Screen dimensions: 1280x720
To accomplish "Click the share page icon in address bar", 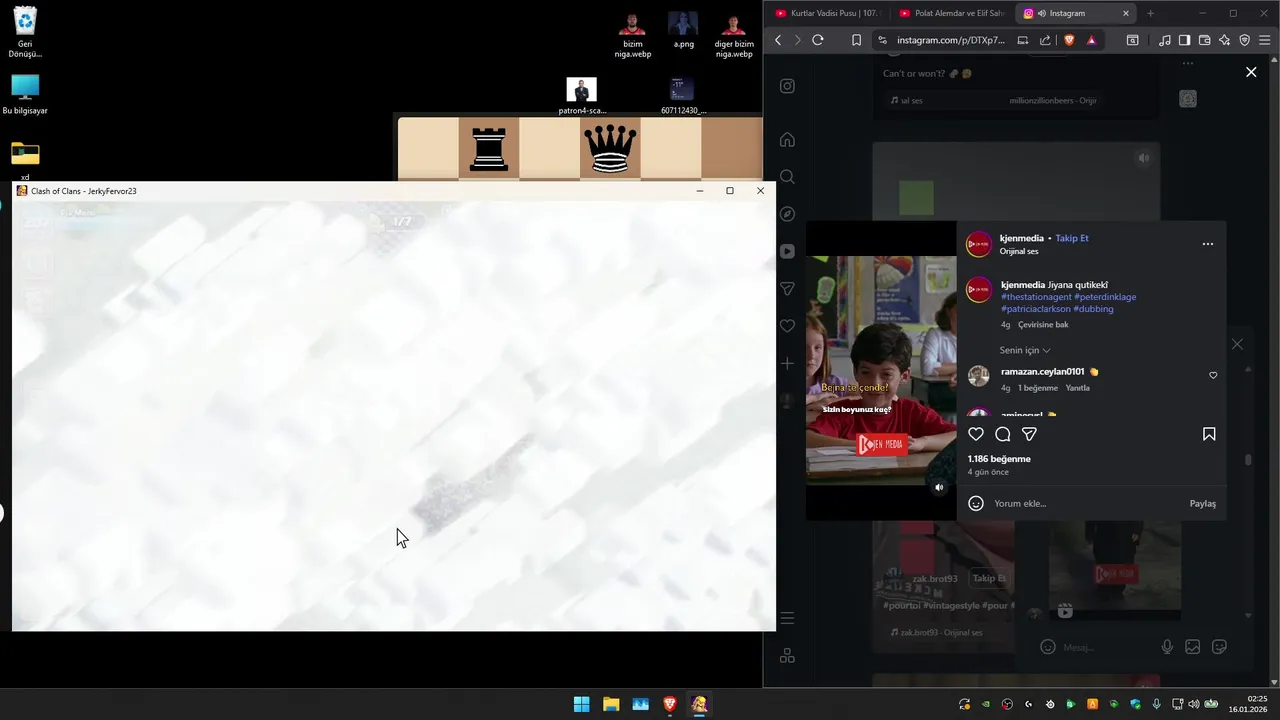I will 1045,40.
